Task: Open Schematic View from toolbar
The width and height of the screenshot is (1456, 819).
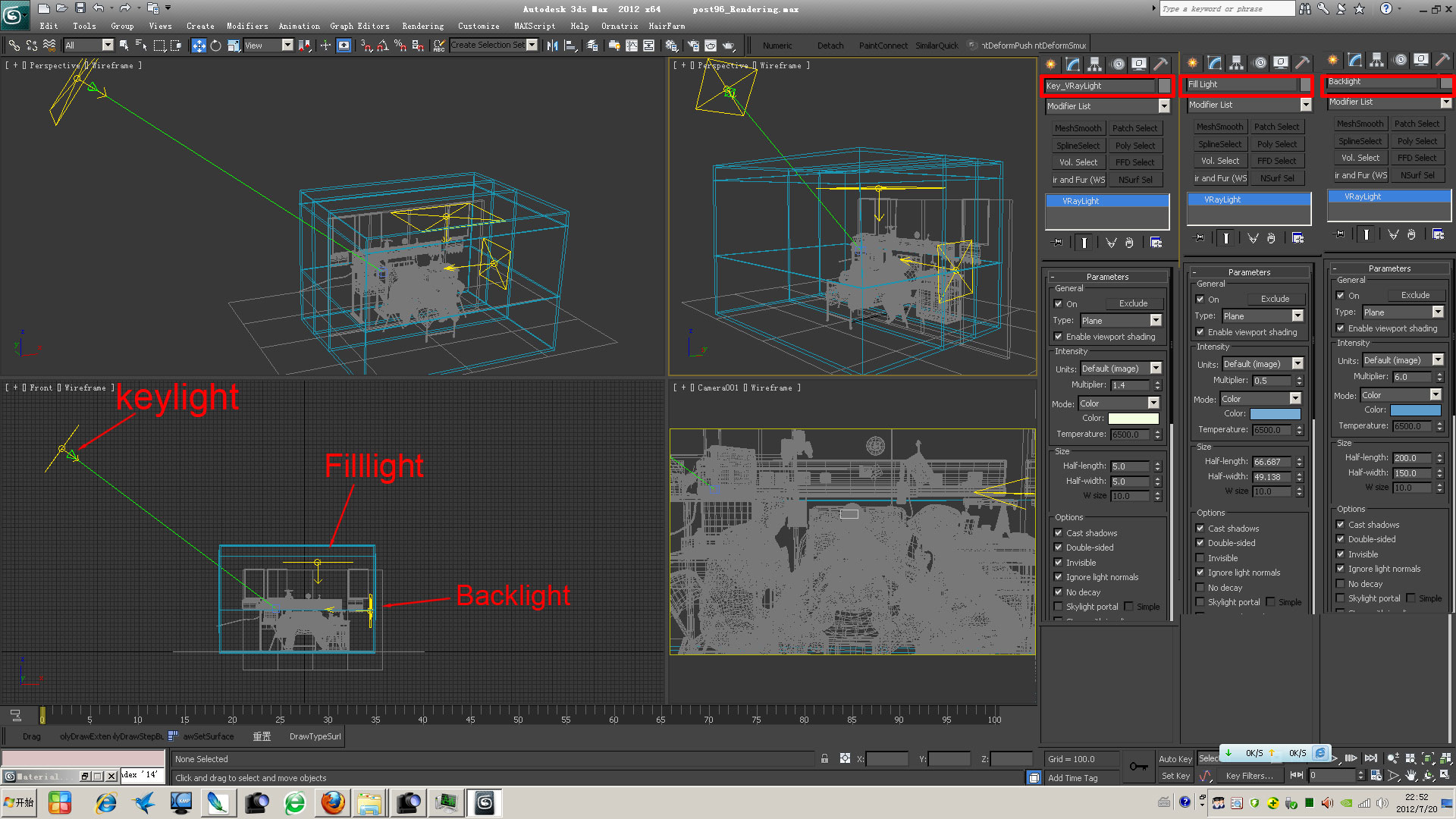Action: [x=649, y=45]
